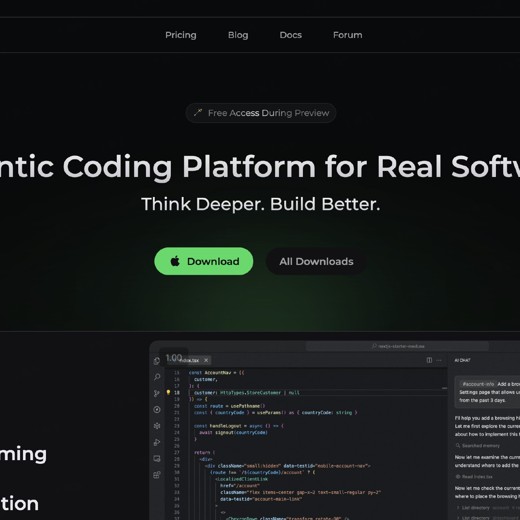Click the 'const route = usePathname()' line

click(230, 406)
